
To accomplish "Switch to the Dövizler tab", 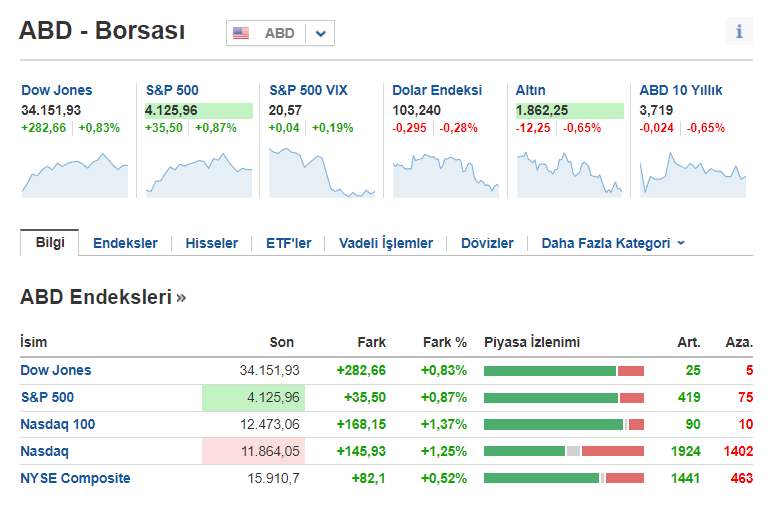I will tap(487, 243).
